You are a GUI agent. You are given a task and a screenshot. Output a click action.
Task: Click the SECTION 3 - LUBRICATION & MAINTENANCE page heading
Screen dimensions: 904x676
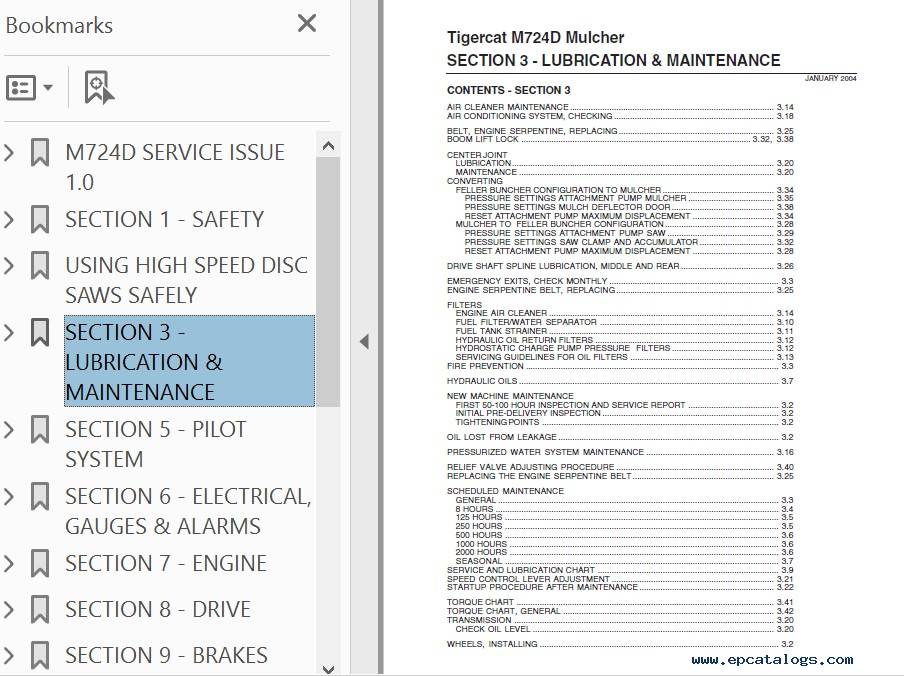[613, 61]
